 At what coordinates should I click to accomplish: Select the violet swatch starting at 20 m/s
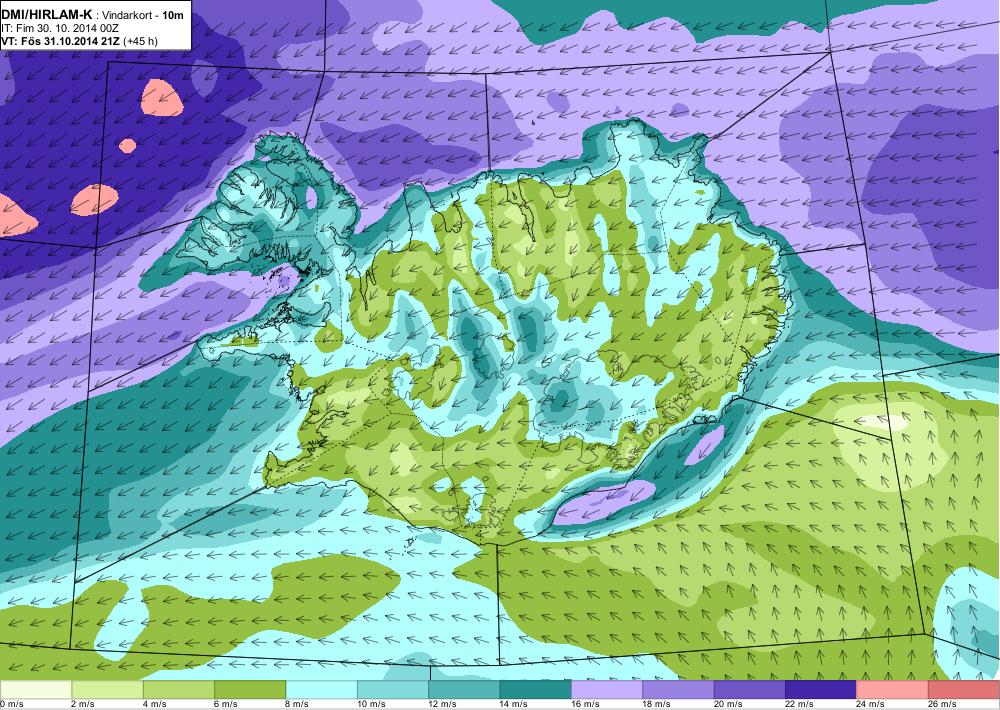tap(749, 690)
